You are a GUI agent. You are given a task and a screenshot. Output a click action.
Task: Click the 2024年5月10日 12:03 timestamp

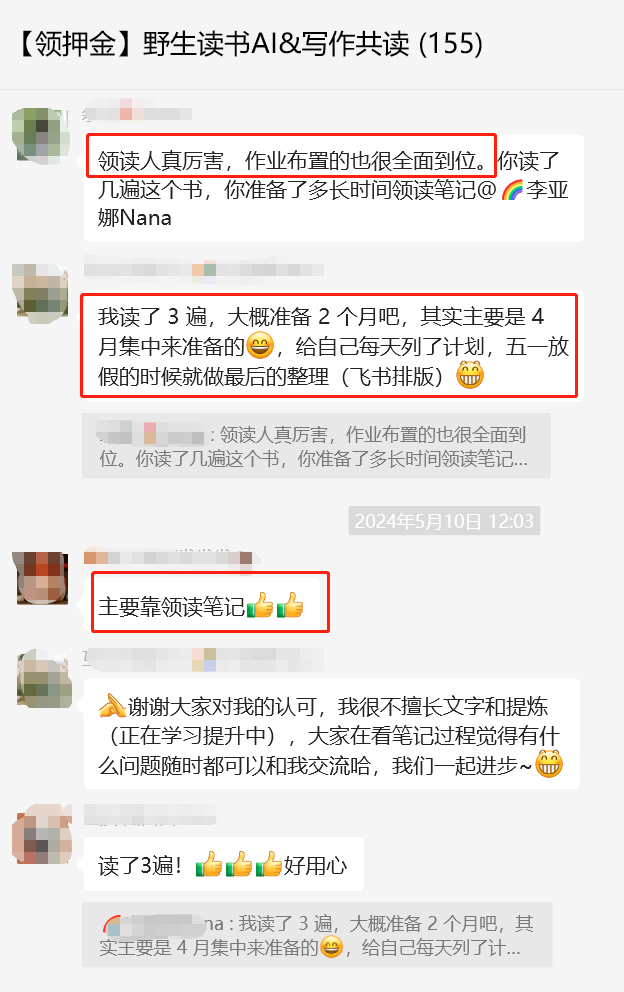click(444, 521)
